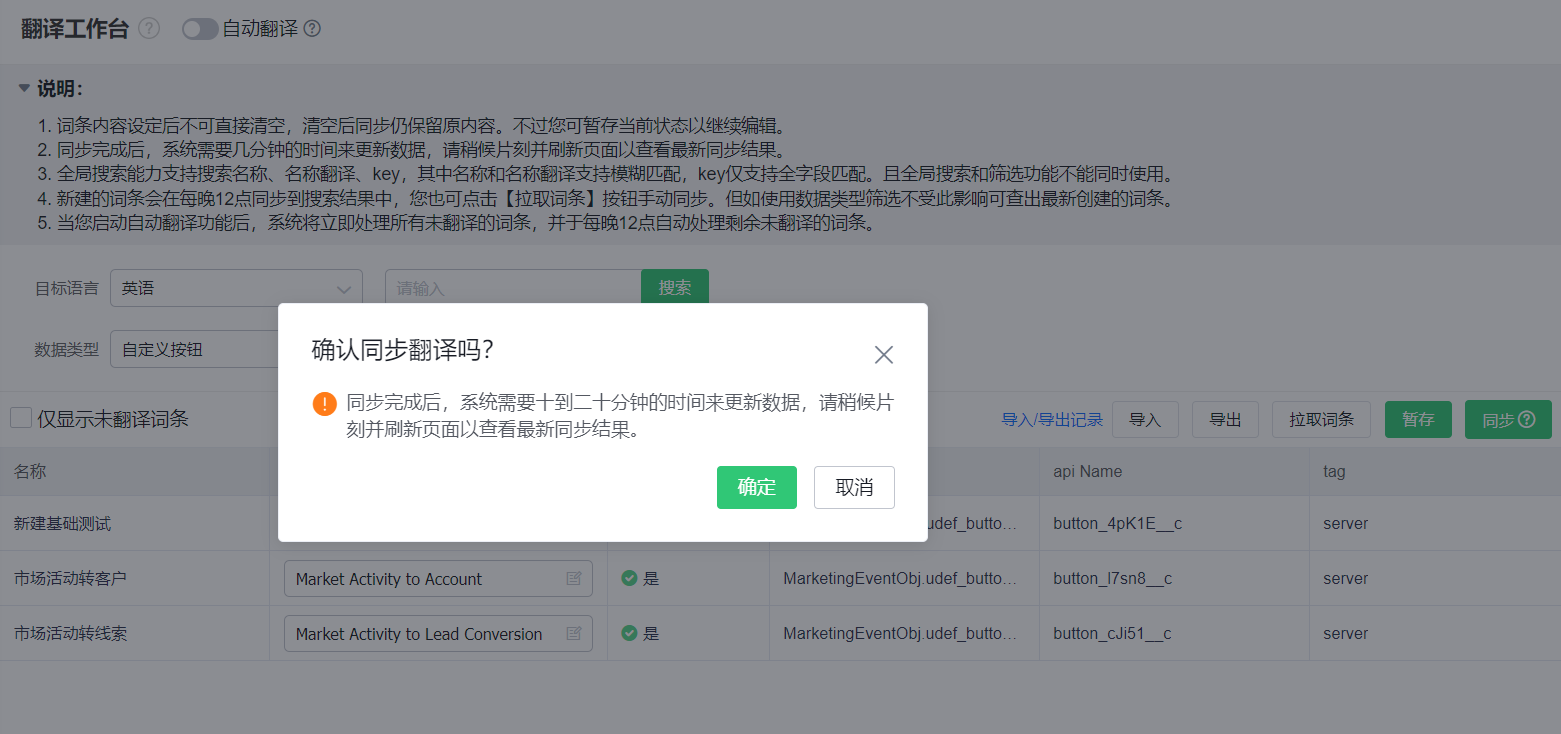Click the Market Activity to Lead Conversion field

(x=438, y=634)
